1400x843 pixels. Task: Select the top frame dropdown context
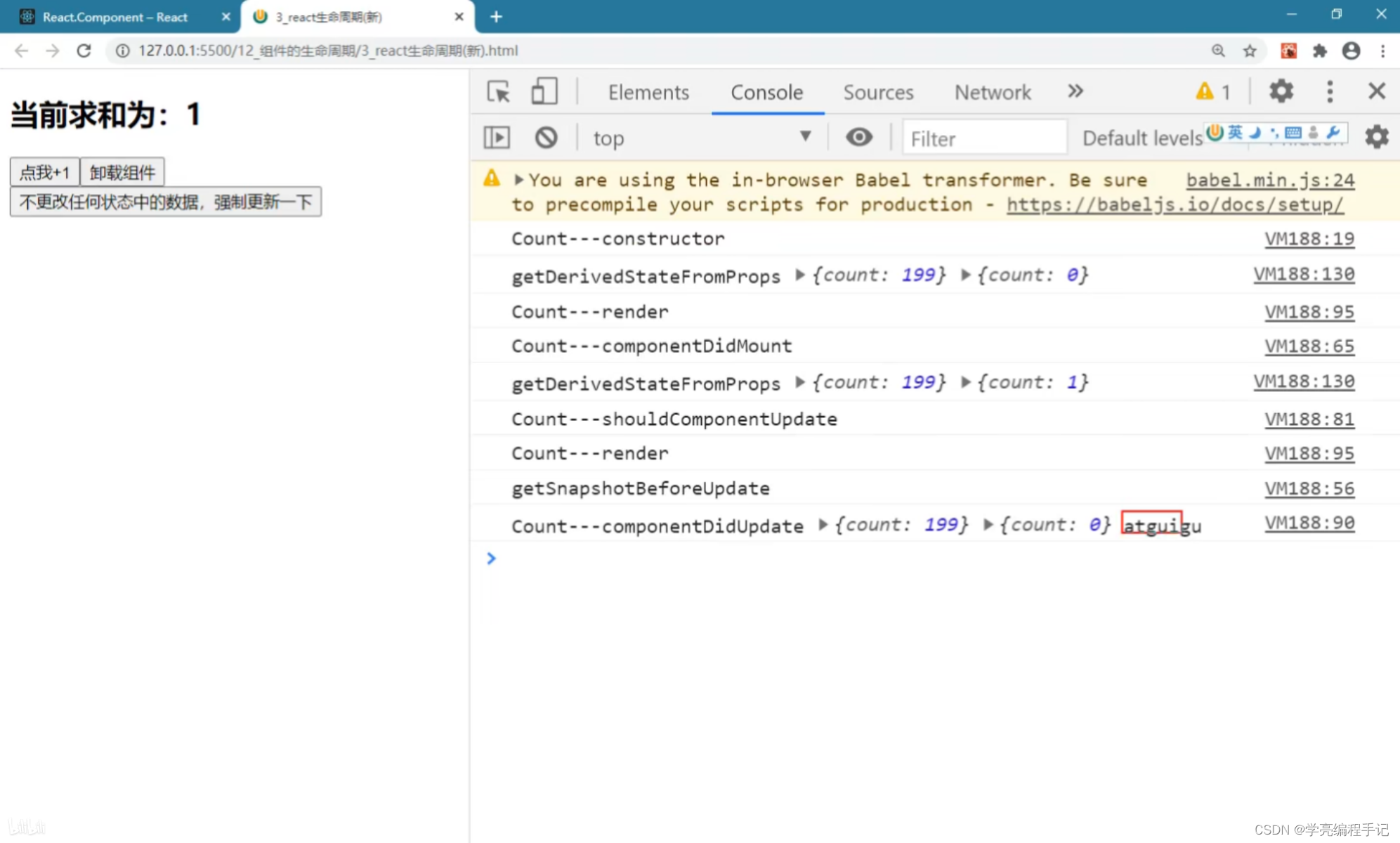[700, 137]
